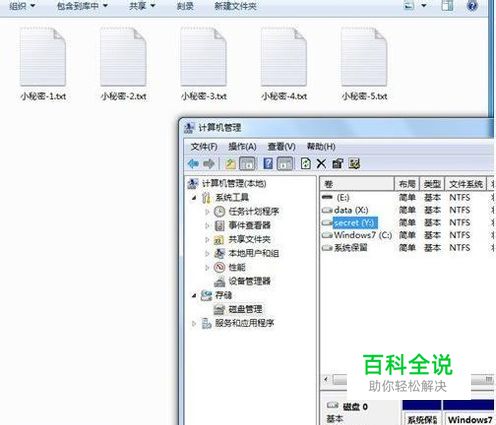Click the Refresh toolbar icon
496x425 pixels.
click(306, 164)
